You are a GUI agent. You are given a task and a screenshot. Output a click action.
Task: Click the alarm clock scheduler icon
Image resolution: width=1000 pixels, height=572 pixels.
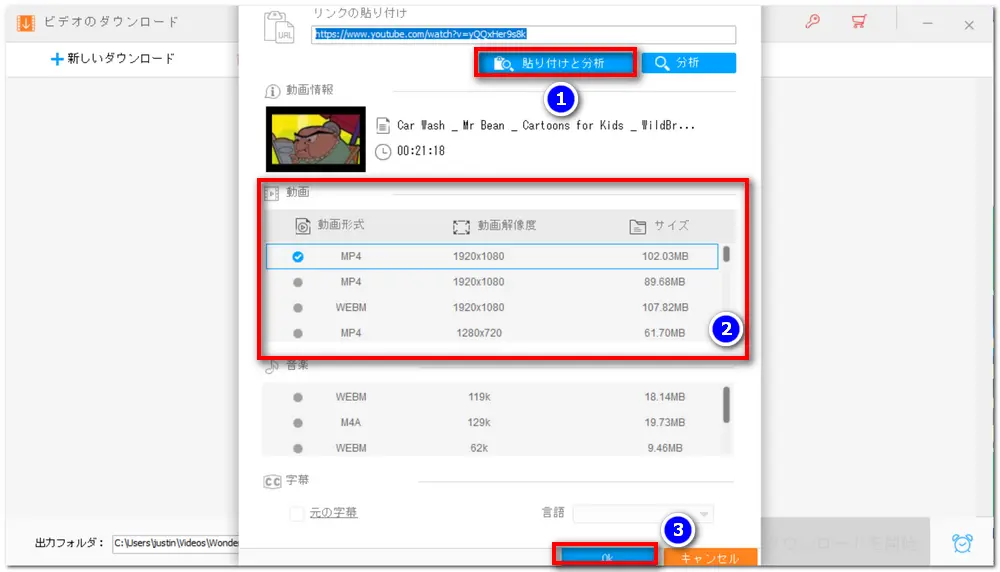coord(962,543)
